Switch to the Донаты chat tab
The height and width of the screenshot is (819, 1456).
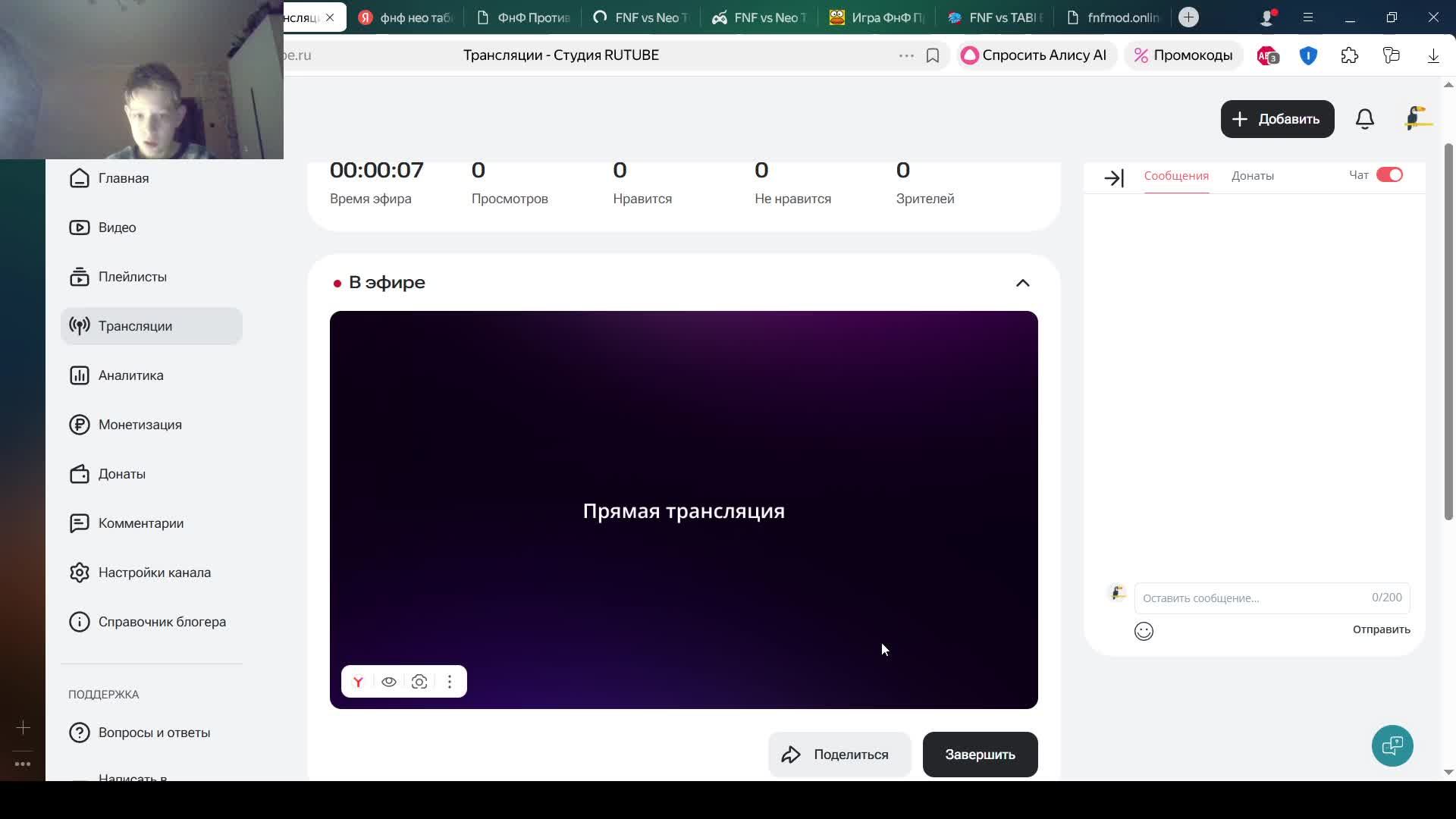point(1252,176)
